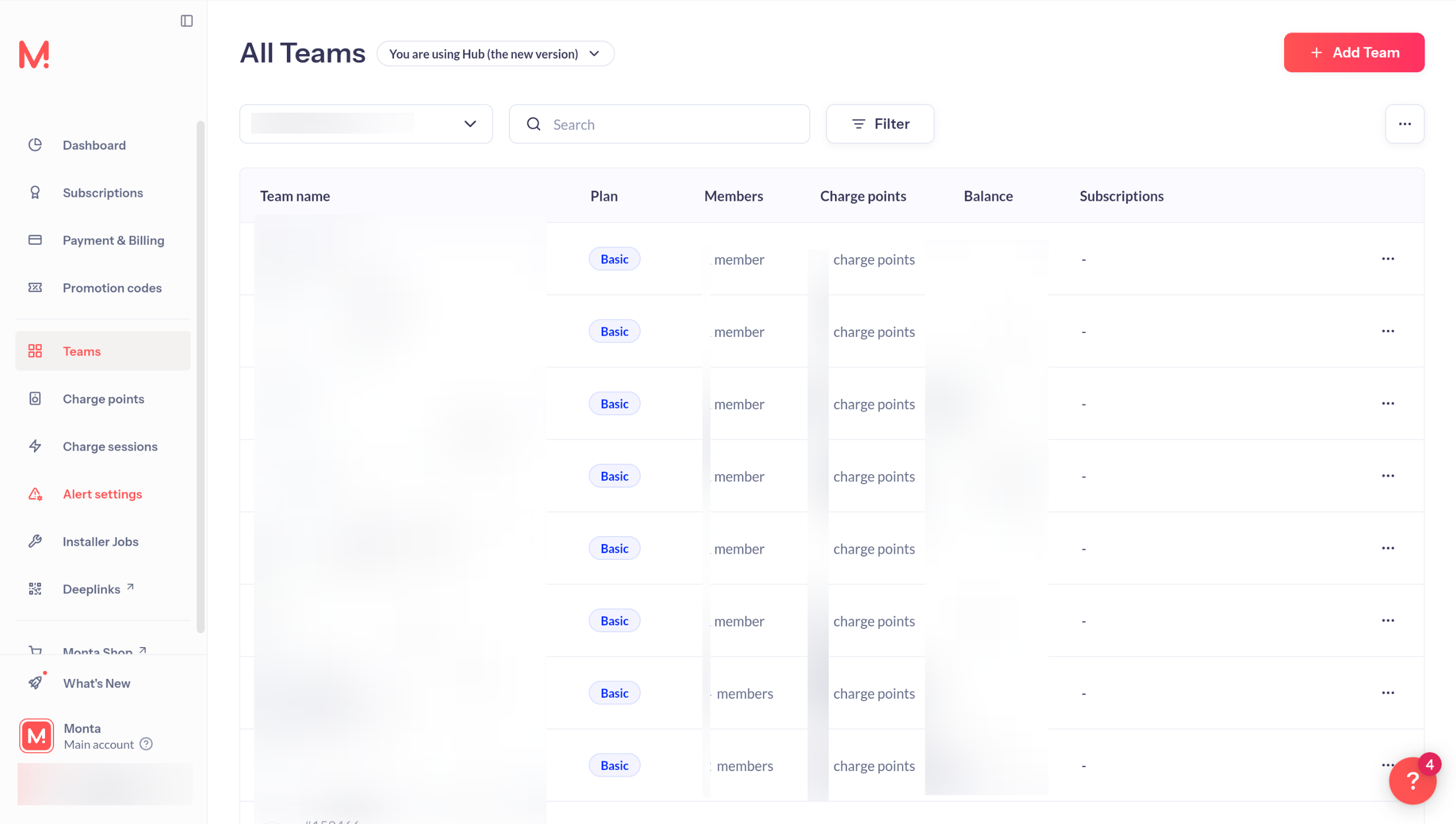
Task: Open Dashboard from the sidebar
Action: (94, 145)
